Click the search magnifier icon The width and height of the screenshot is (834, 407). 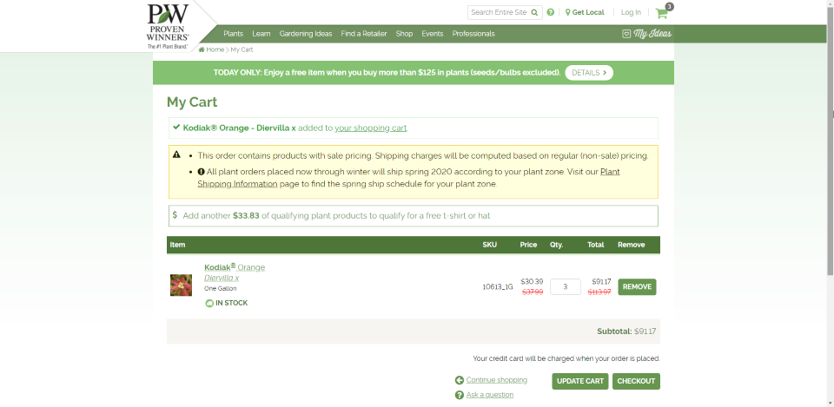(x=535, y=13)
